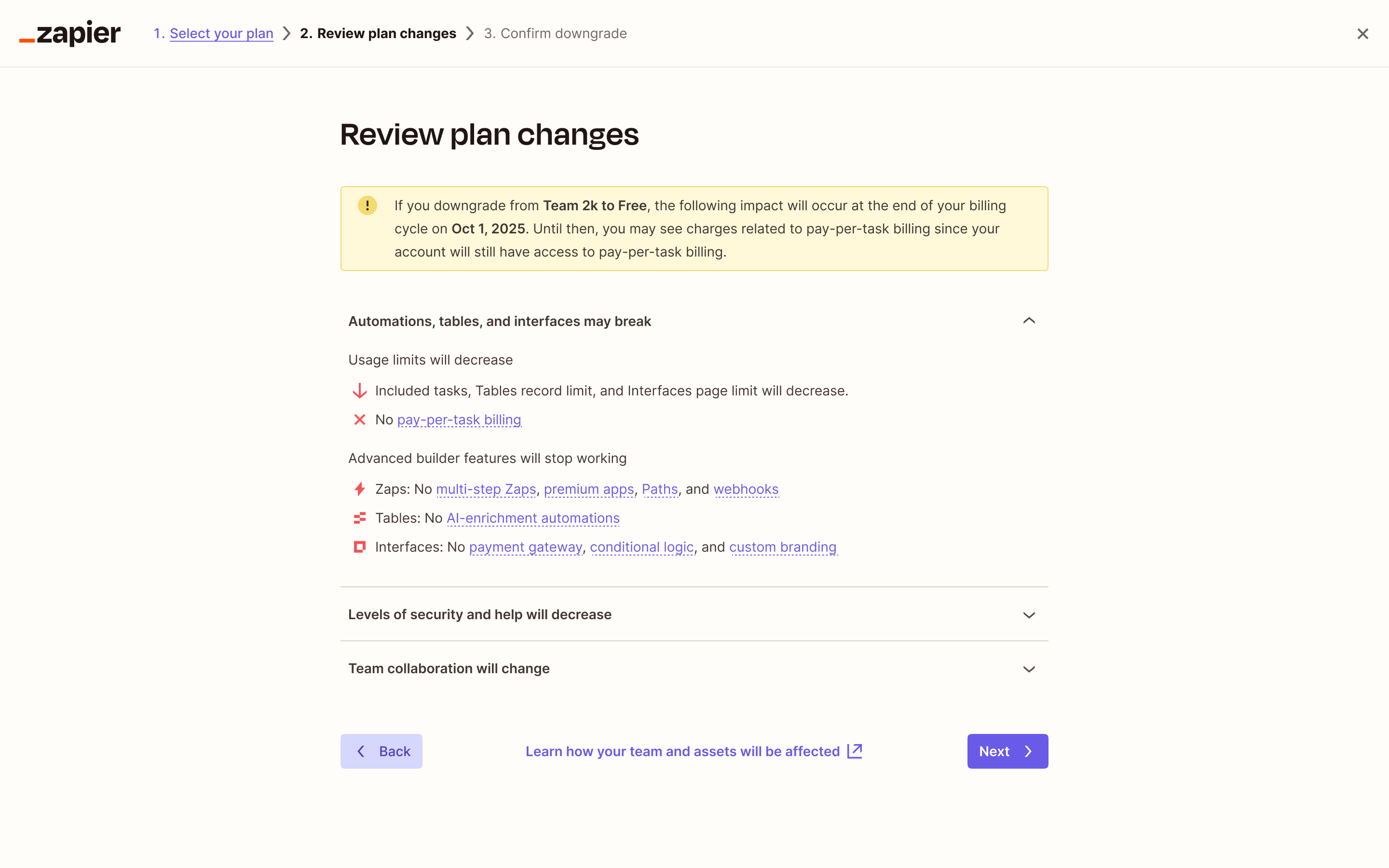Screen dimensions: 1389x868
Task: Click the Zapier logo
Action: tap(69, 33)
